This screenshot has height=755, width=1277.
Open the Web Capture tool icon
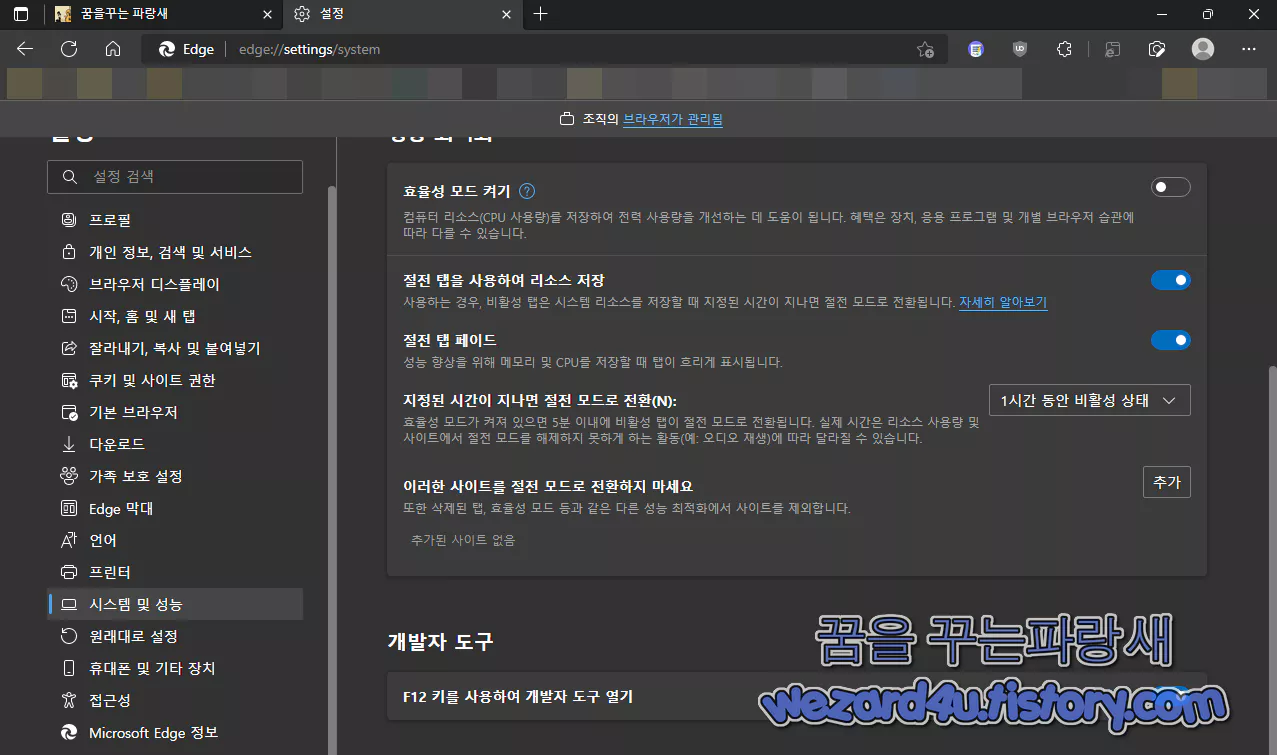1157,48
